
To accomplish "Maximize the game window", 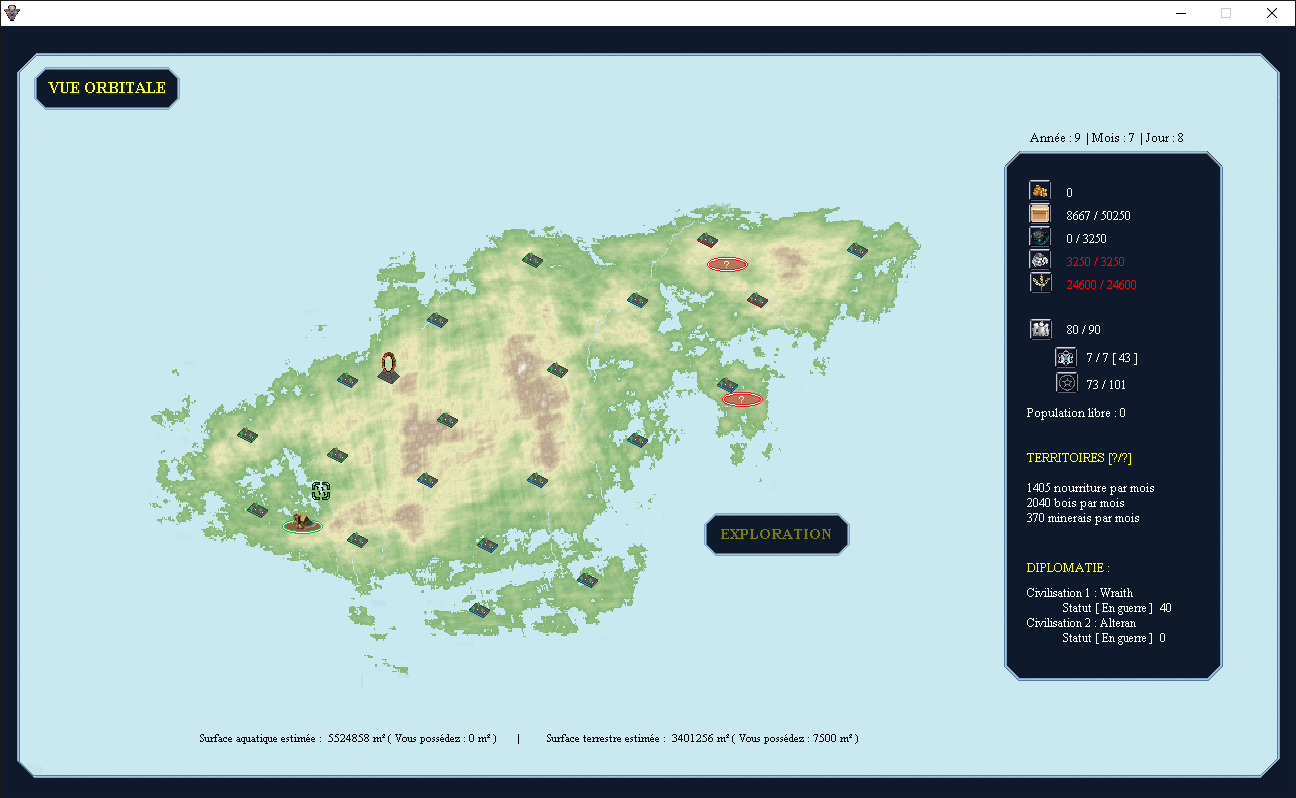I will (x=1226, y=13).
